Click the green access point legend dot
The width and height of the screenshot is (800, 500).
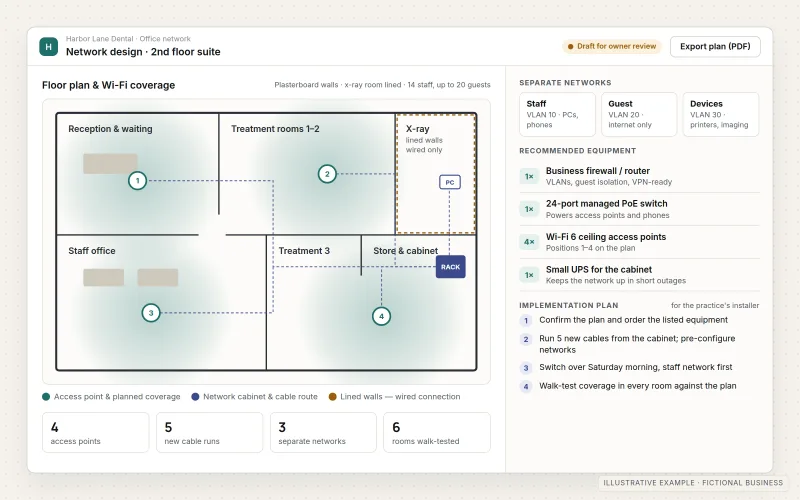click(x=46, y=397)
